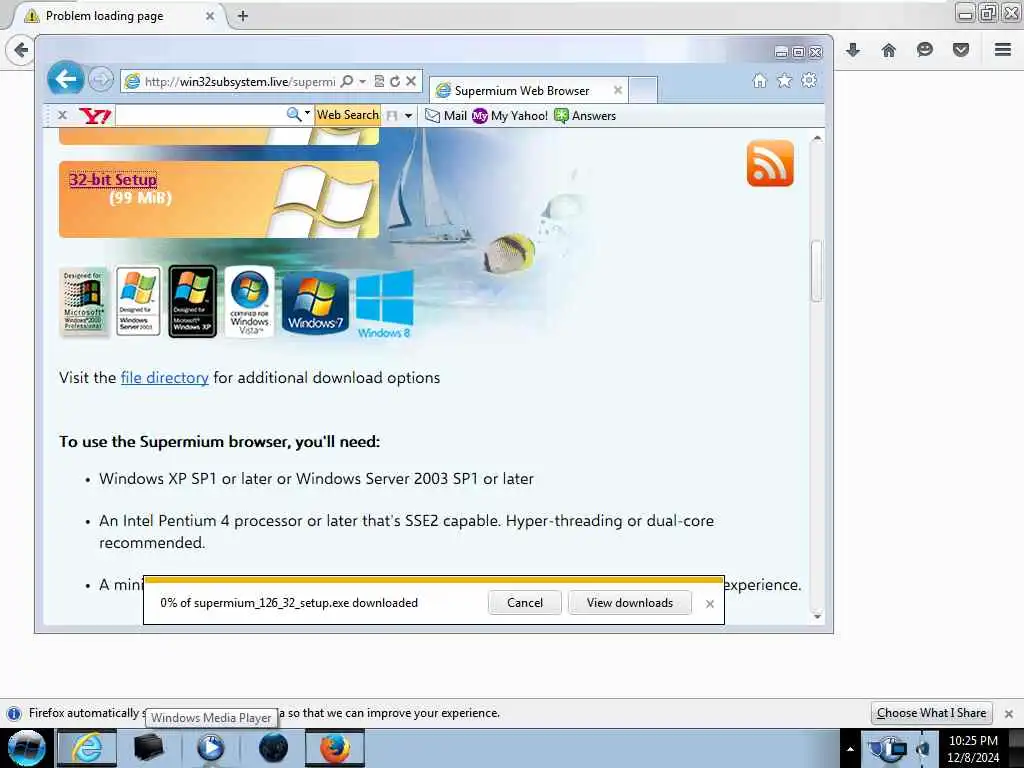Open the IE Tools gear icon
Image resolution: width=1024 pixels, height=768 pixels.
pyautogui.click(x=808, y=80)
